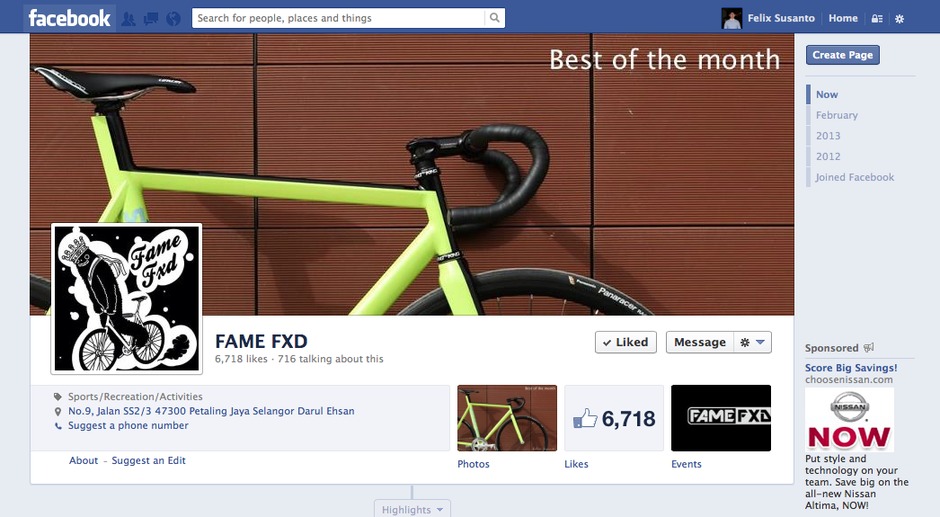The height and width of the screenshot is (517, 940).
Task: Open the notifications globe icon
Action: pyautogui.click(x=173, y=19)
